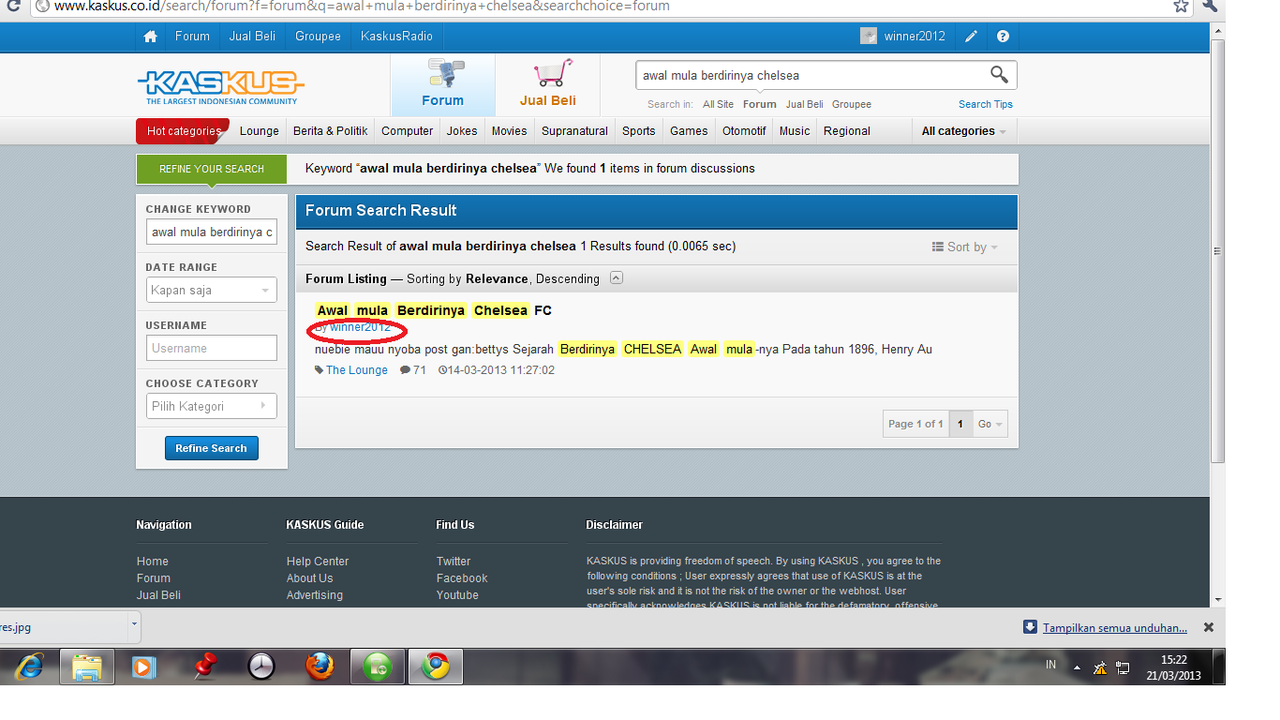Viewport: 1280px width, 720px height.
Task: Open the Otomotif category
Action: coord(744,131)
